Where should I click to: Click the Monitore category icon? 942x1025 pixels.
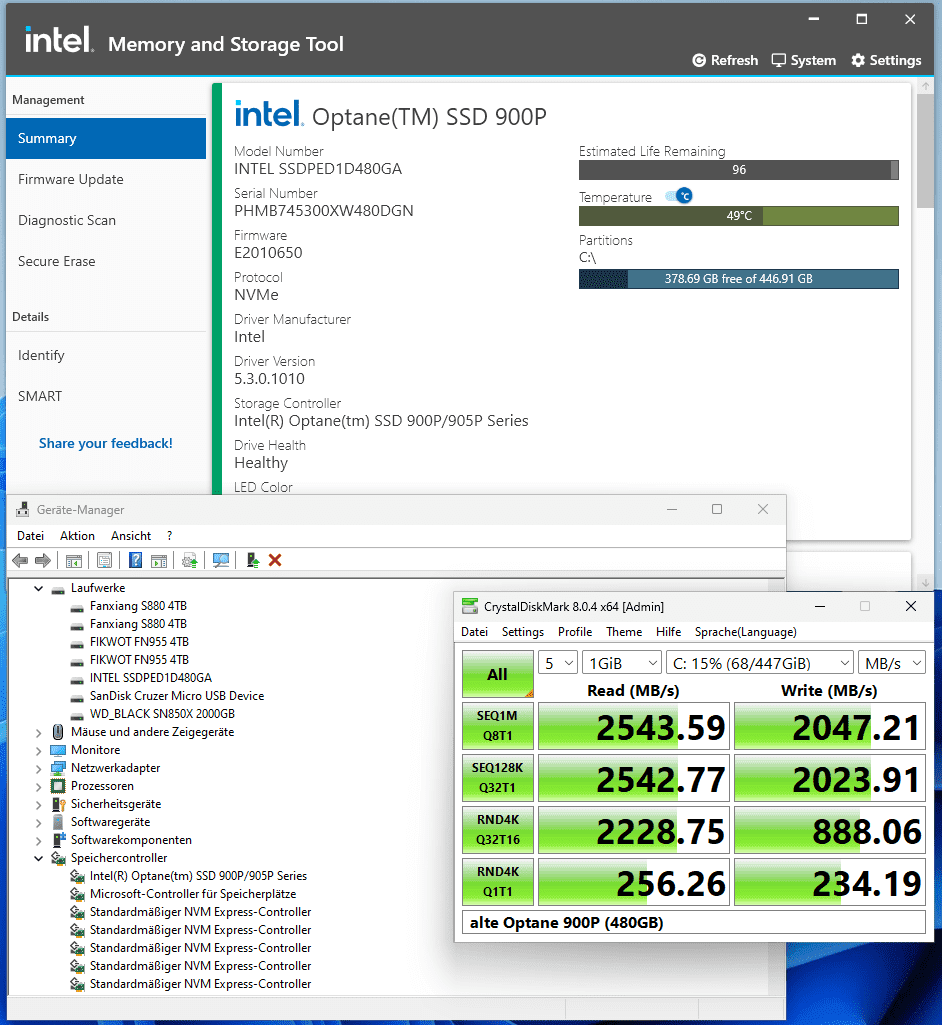58,750
